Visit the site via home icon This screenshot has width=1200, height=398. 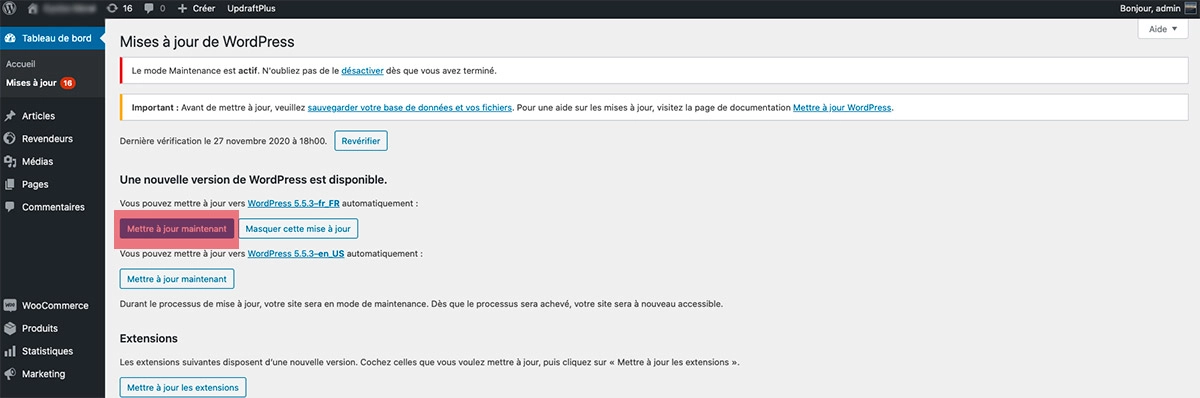[33, 8]
